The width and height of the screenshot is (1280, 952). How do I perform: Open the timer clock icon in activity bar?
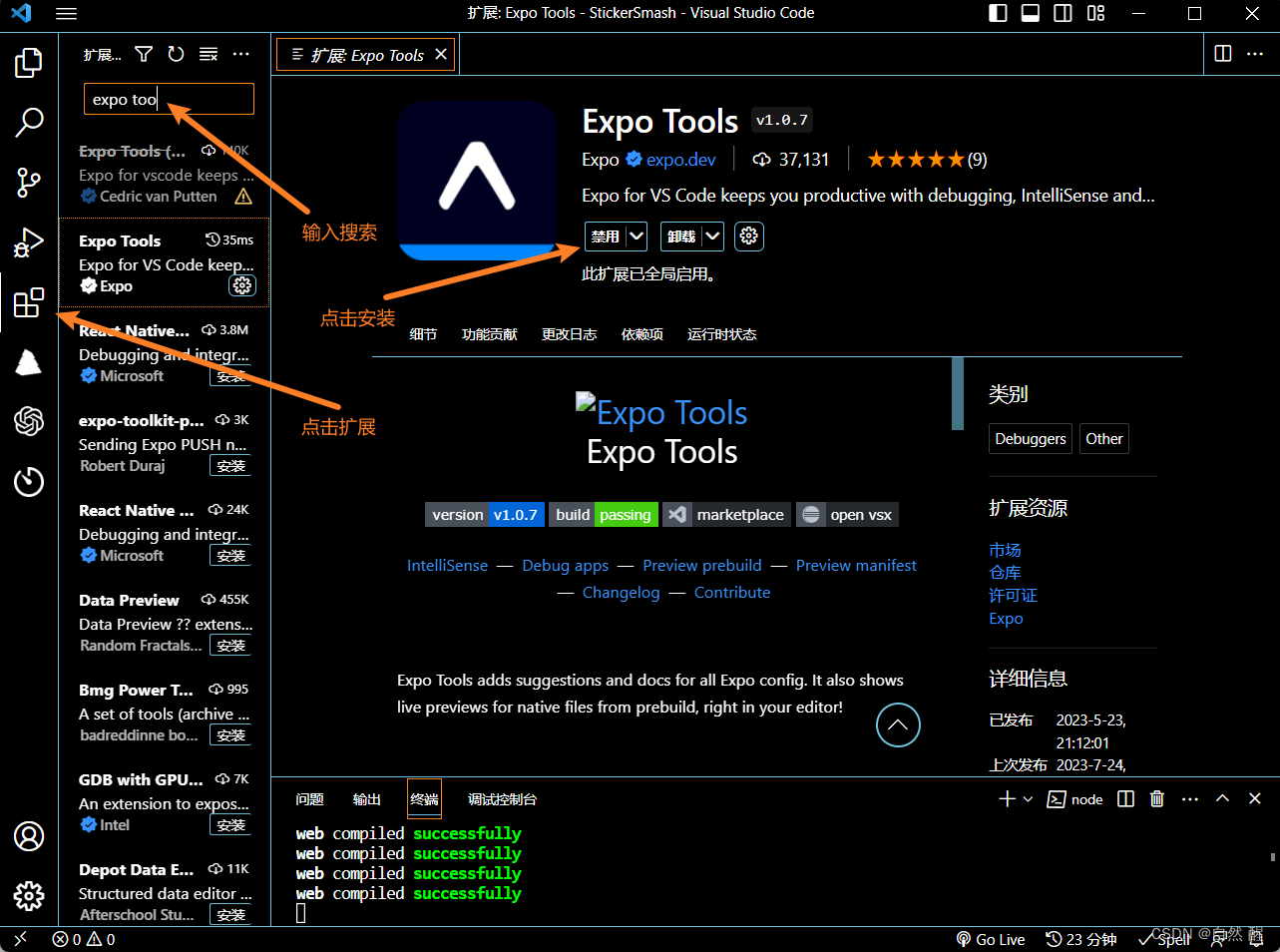[x=29, y=481]
